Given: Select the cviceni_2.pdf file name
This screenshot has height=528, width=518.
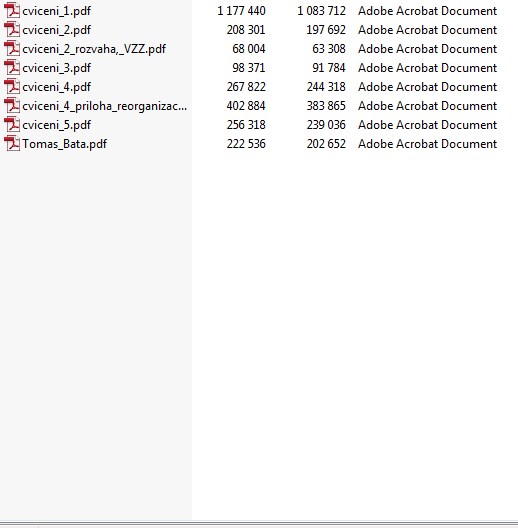Looking at the screenshot, I should 57,30.
